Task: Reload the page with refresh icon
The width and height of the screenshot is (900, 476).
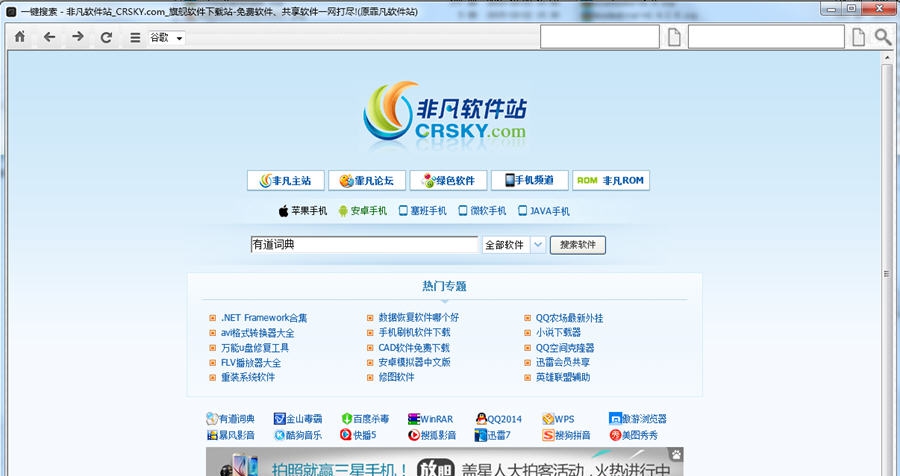Action: click(106, 37)
